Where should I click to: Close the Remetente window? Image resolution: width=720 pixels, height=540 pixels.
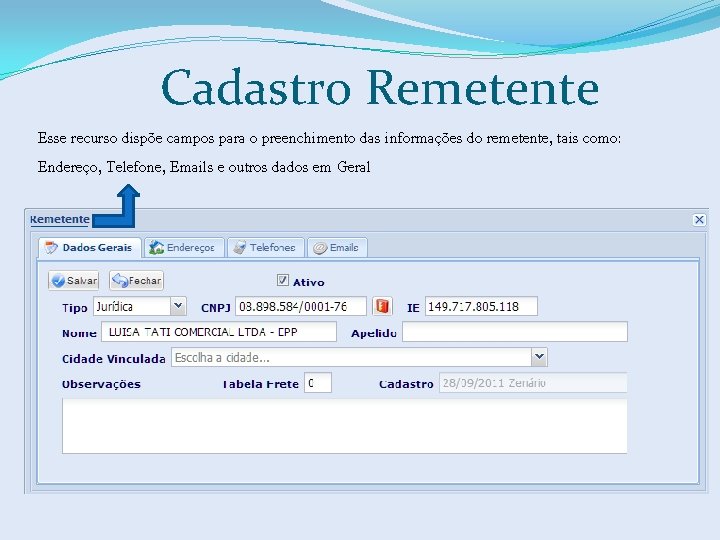(699, 220)
